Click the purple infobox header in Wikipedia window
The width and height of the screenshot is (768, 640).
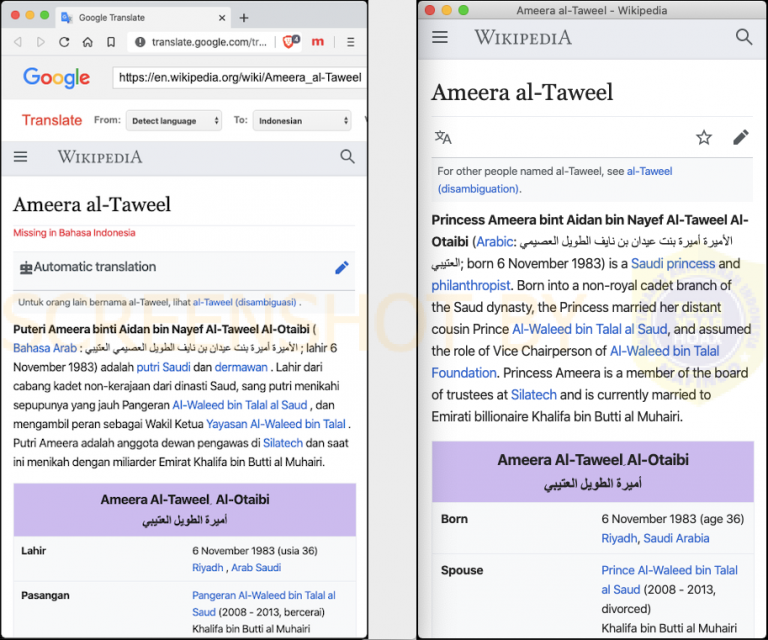593,472
